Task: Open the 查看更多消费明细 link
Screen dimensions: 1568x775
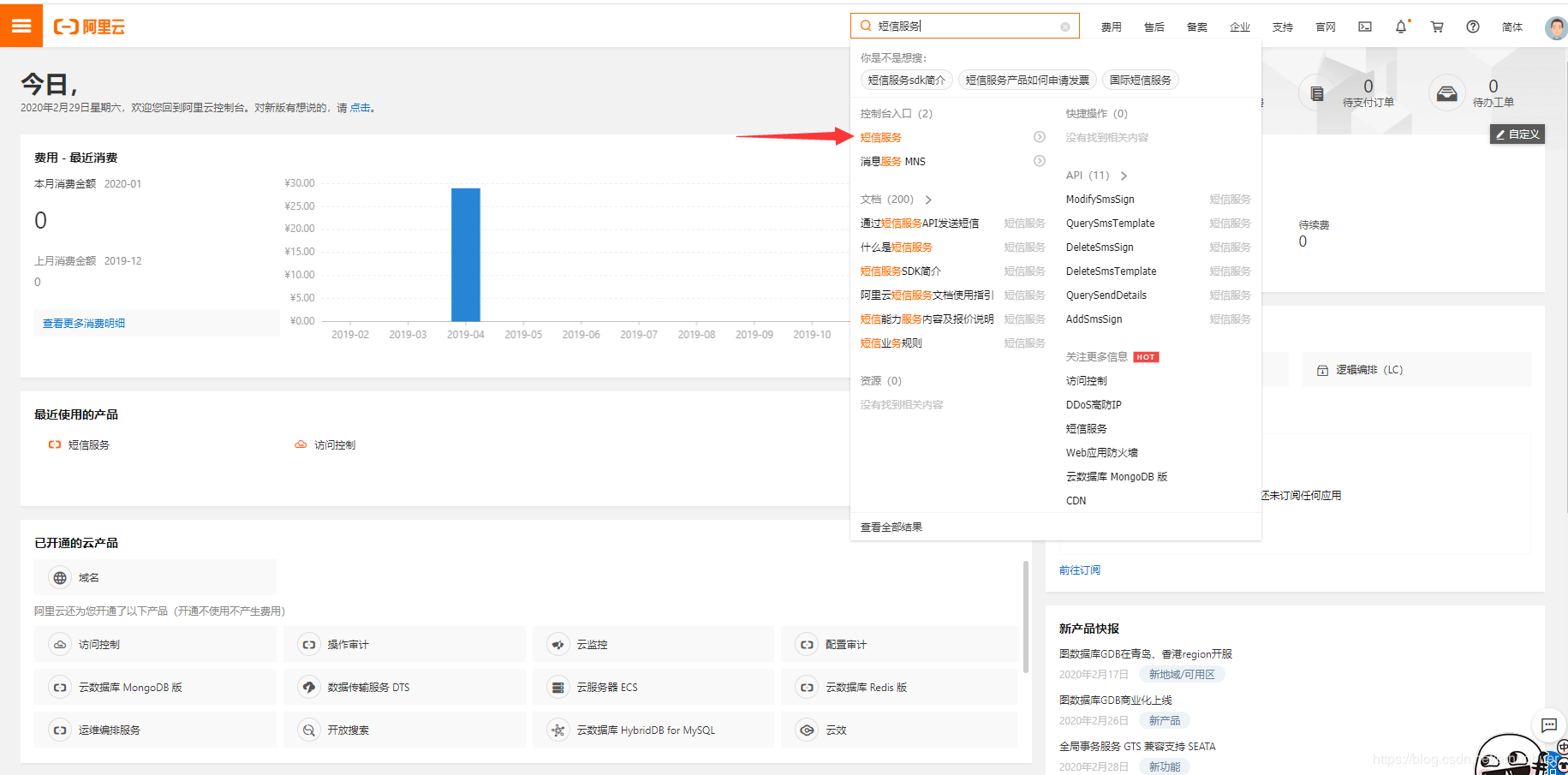Action: click(x=84, y=324)
